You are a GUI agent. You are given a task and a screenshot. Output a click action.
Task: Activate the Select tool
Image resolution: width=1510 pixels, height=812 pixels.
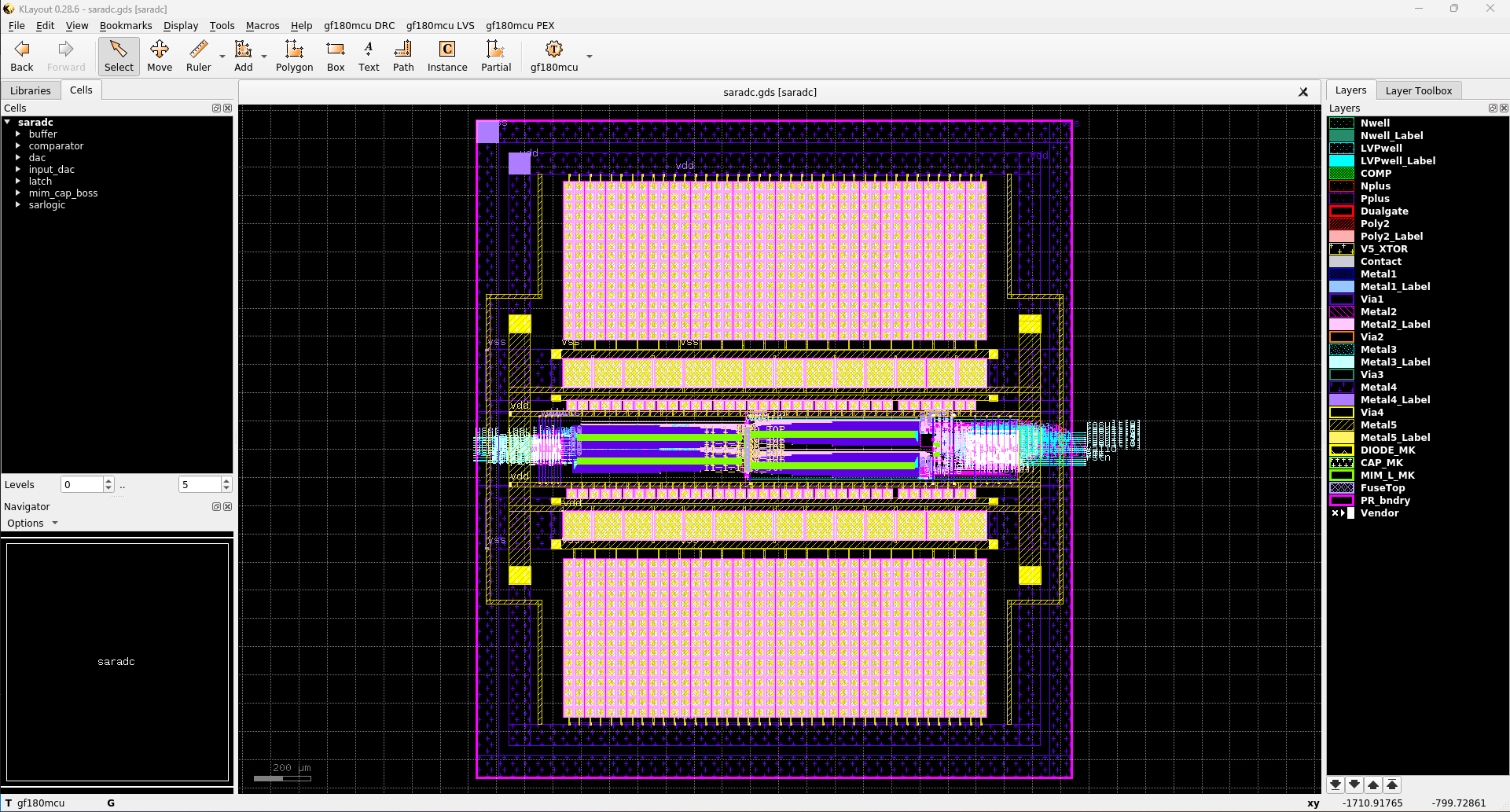(x=119, y=56)
